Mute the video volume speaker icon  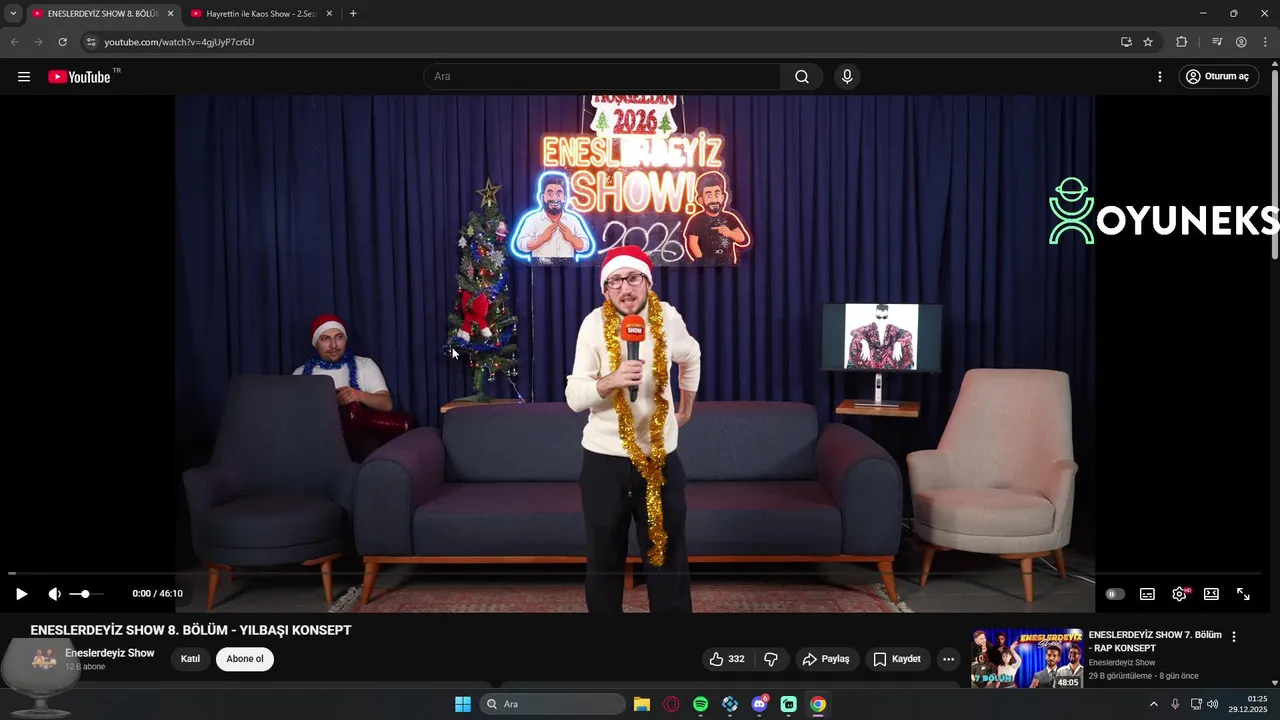coord(54,594)
